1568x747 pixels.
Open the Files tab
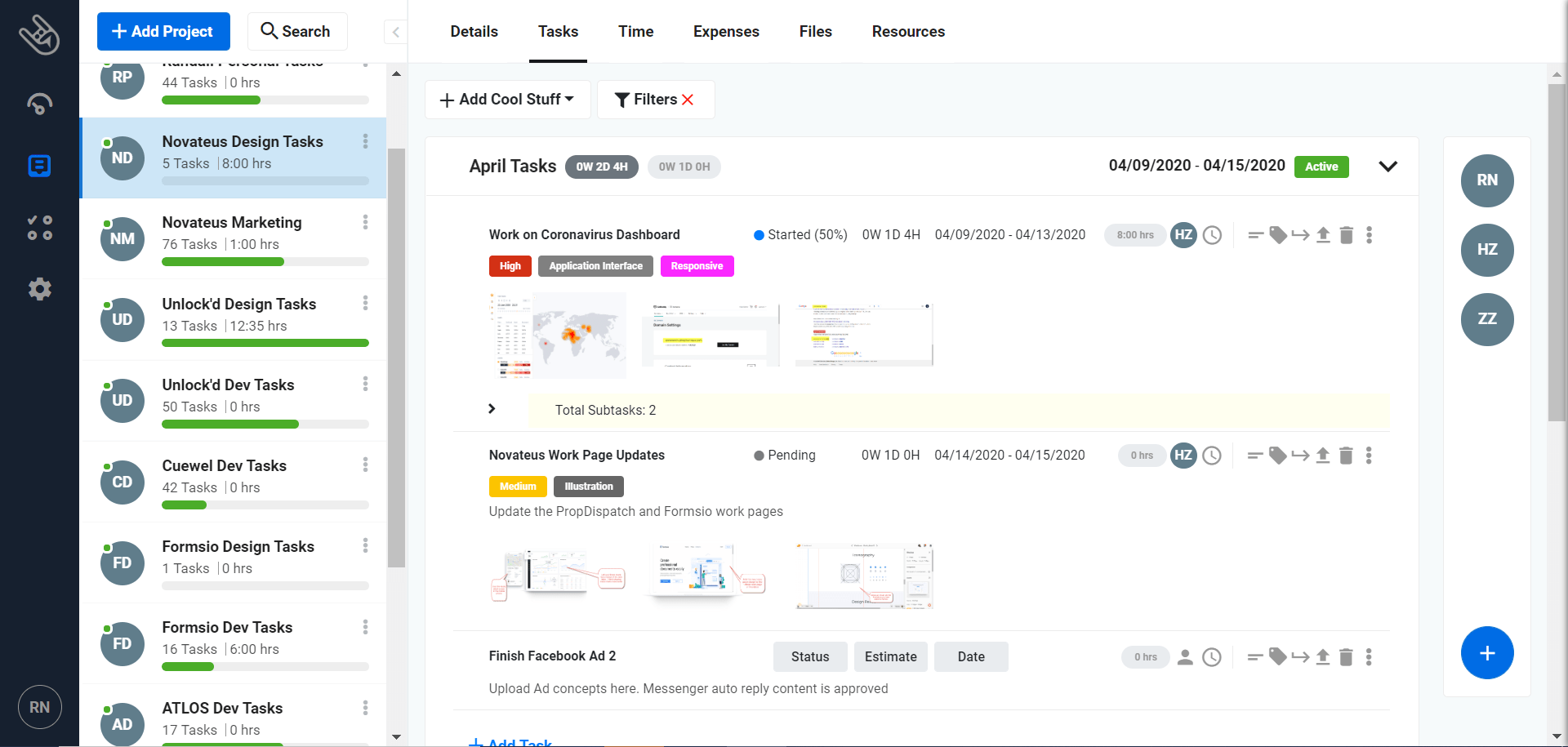[815, 32]
